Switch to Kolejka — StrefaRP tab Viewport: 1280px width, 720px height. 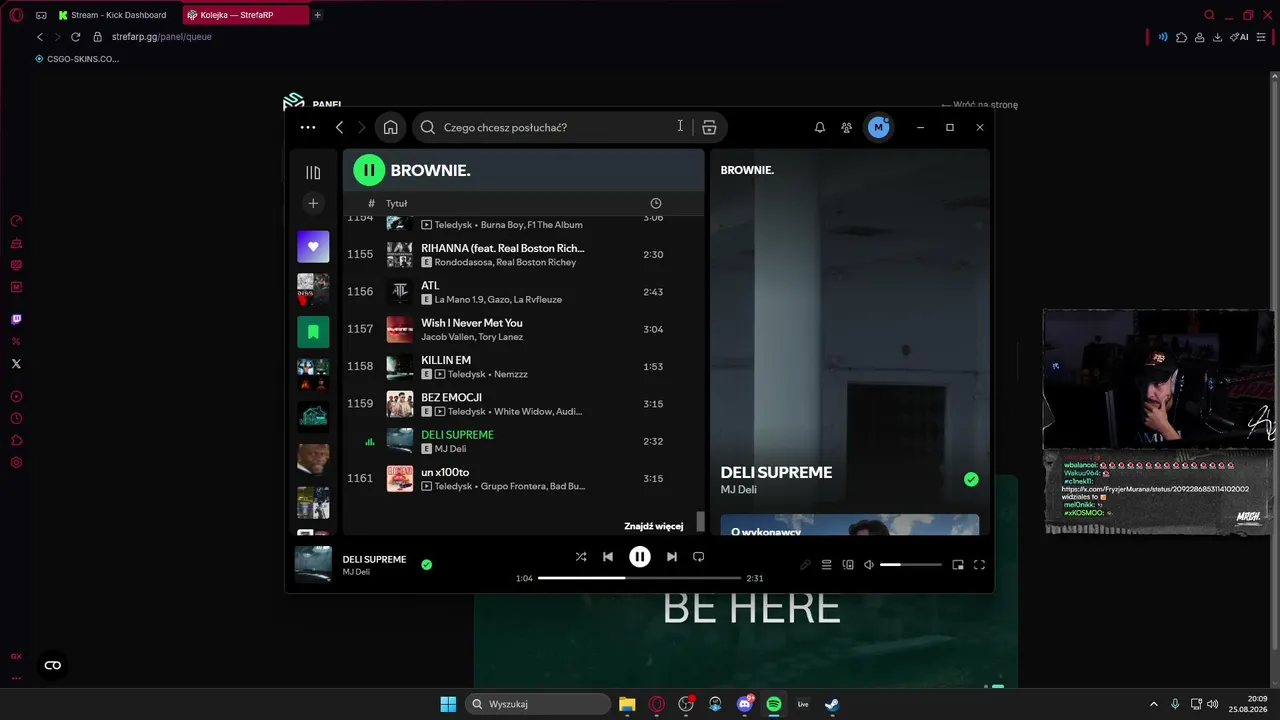coord(246,15)
